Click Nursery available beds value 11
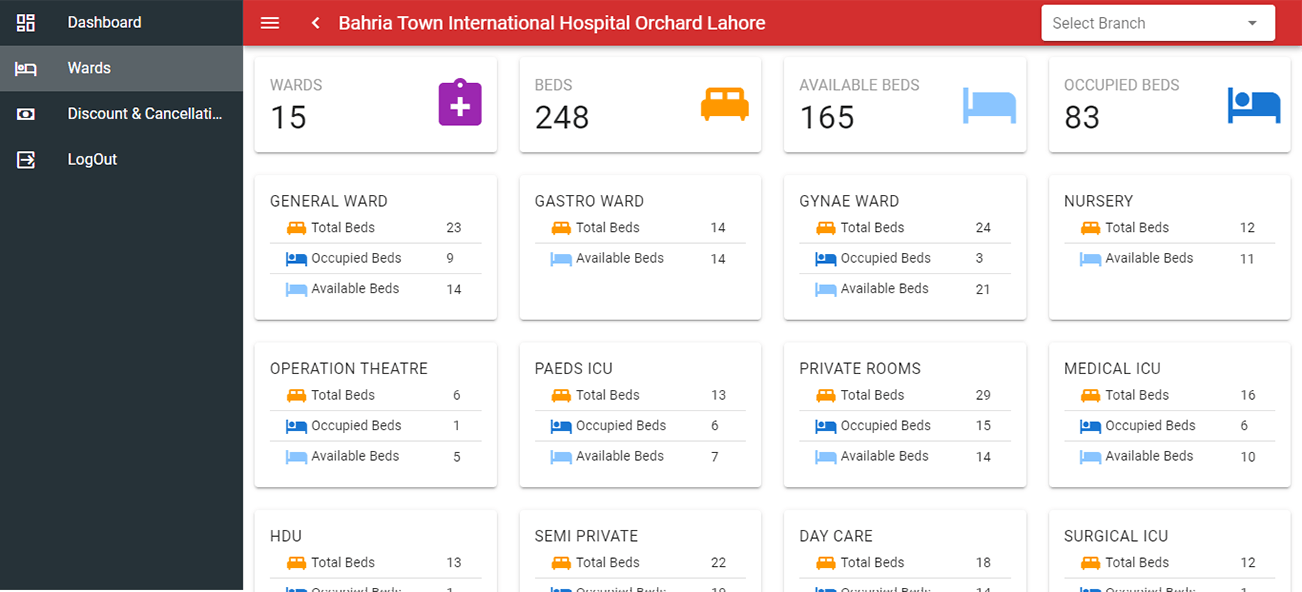Image resolution: width=1302 pixels, height=592 pixels. click(1248, 258)
